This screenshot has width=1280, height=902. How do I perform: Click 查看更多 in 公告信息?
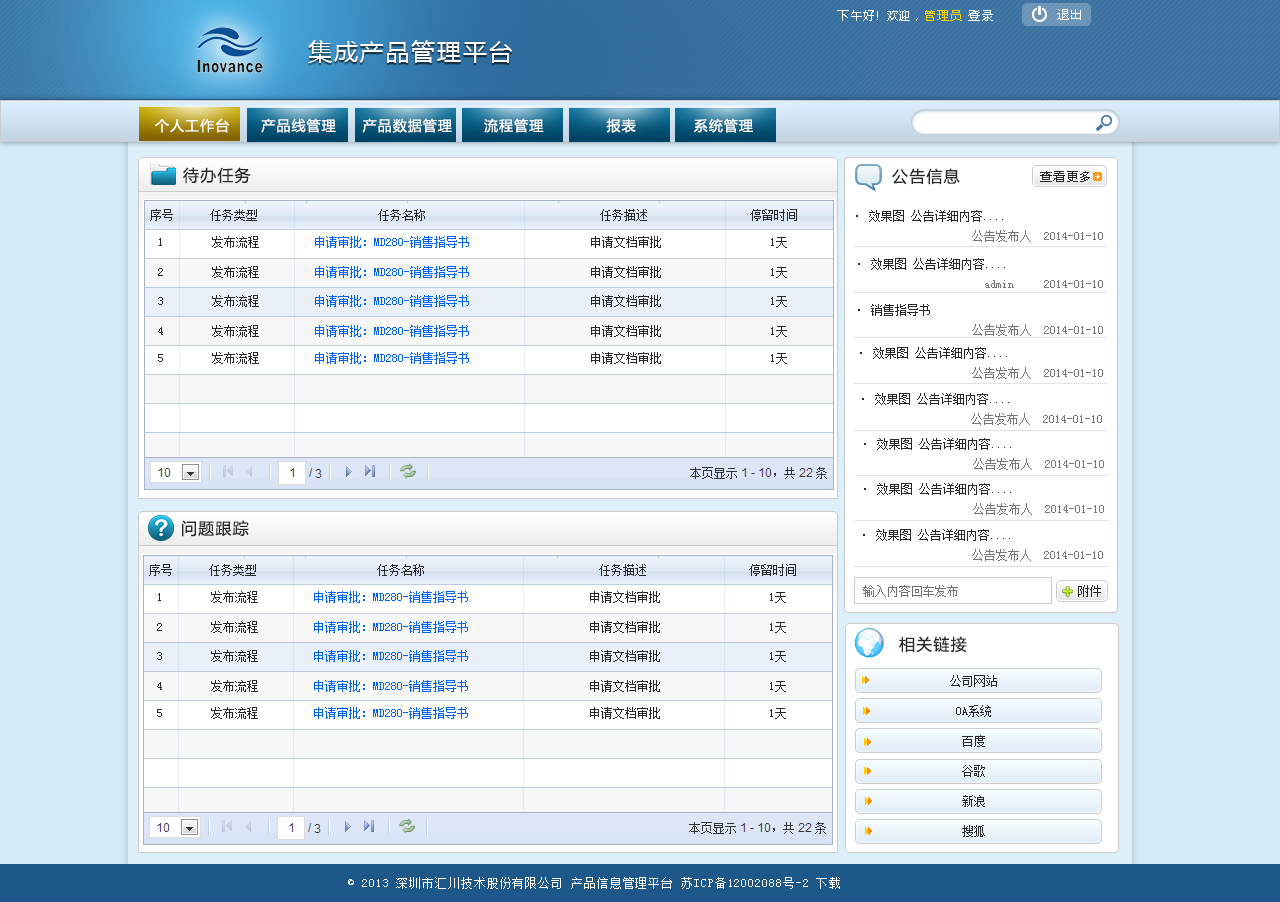(x=1069, y=177)
